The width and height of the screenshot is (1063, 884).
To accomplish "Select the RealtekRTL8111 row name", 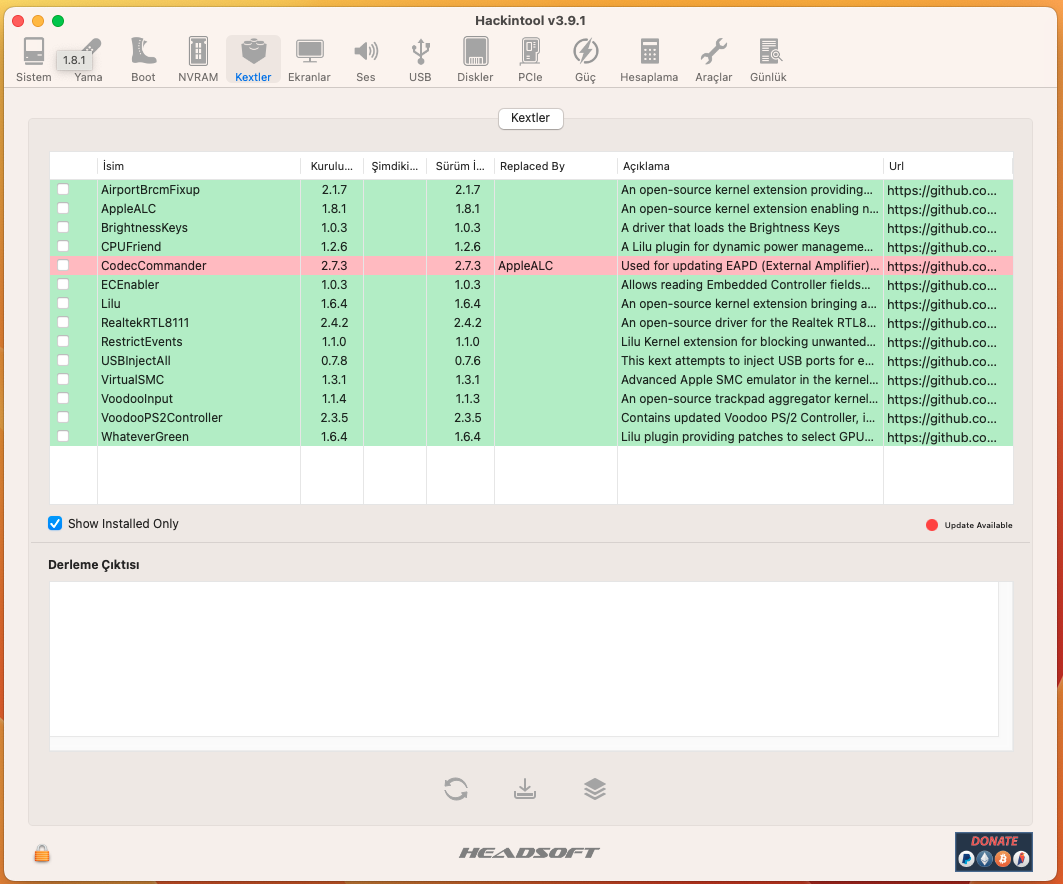I will pos(145,323).
